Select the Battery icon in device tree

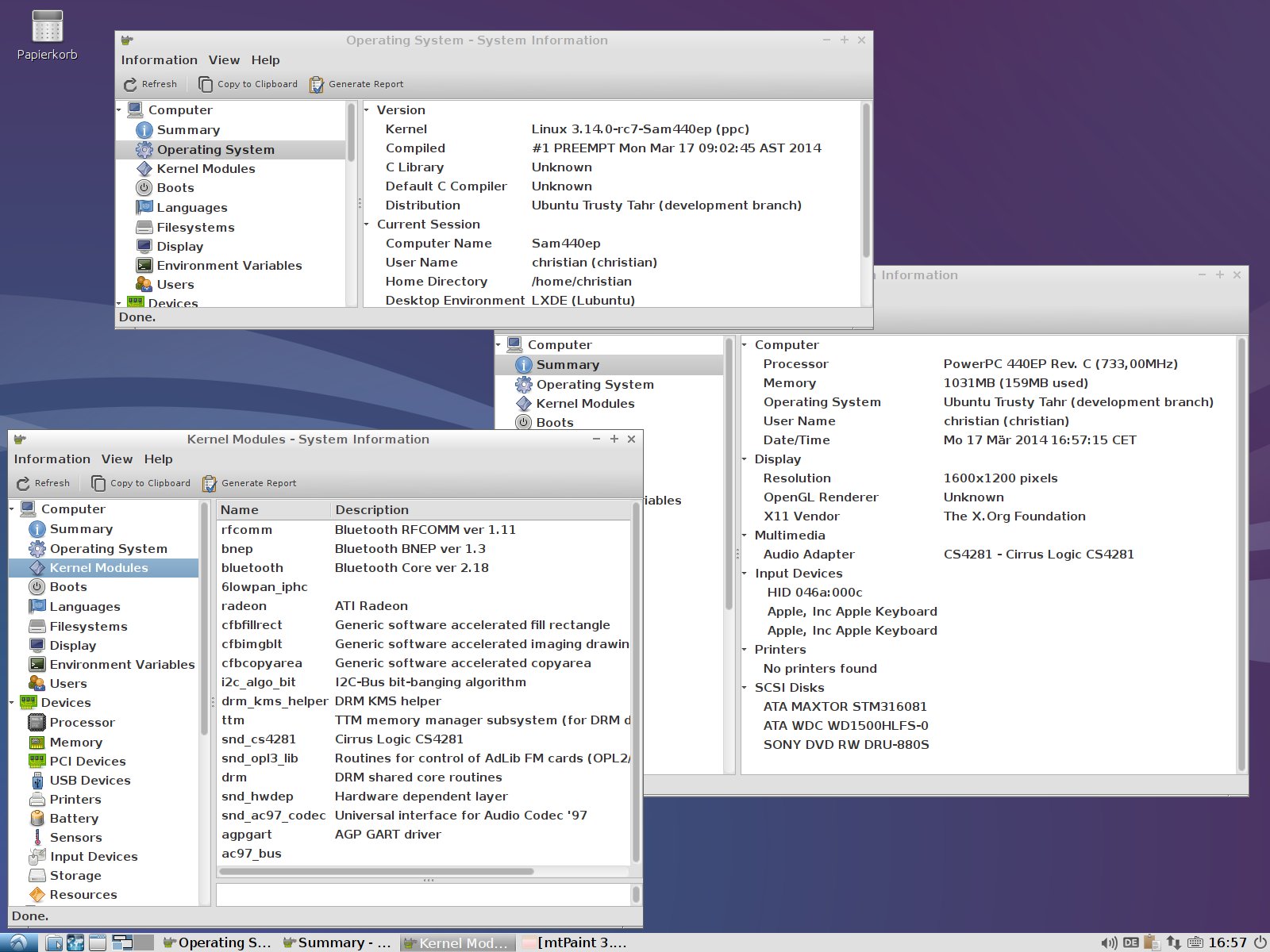[x=37, y=818]
